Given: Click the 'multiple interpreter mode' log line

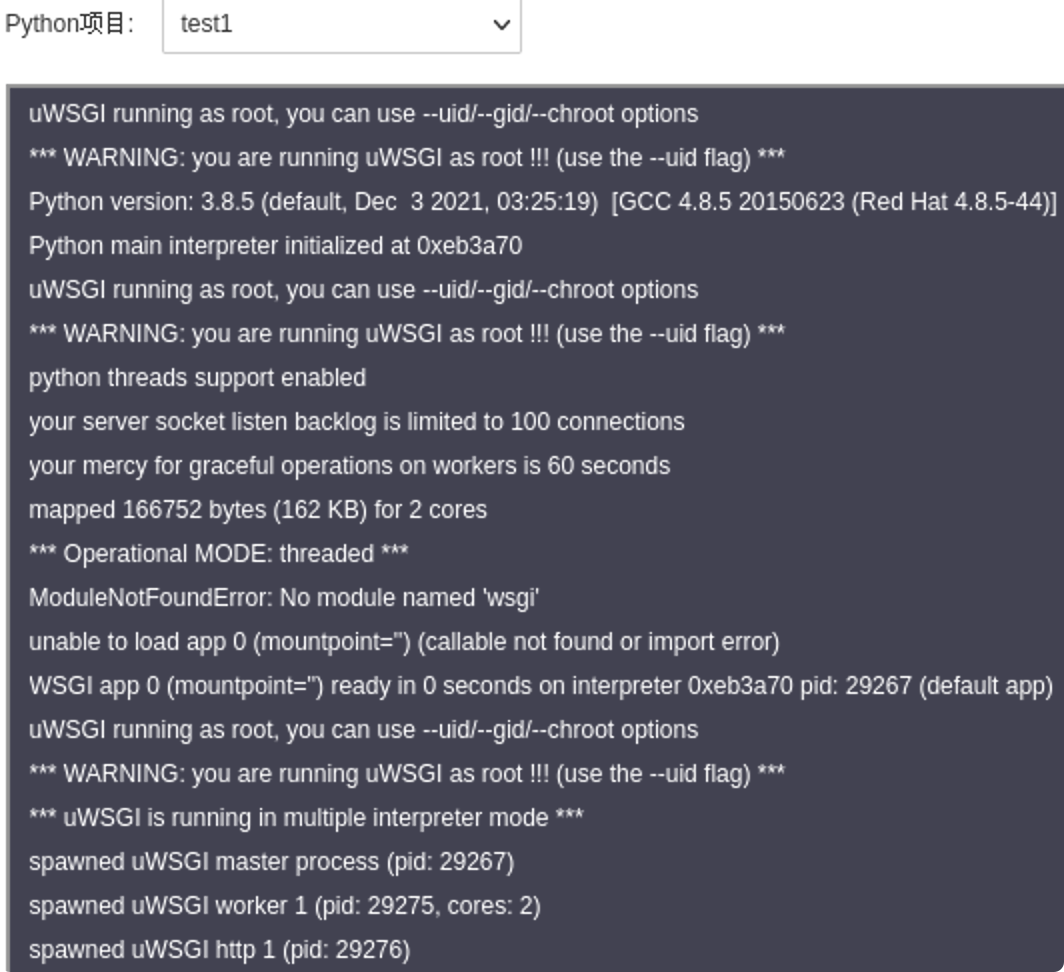Looking at the screenshot, I should coord(306,818).
